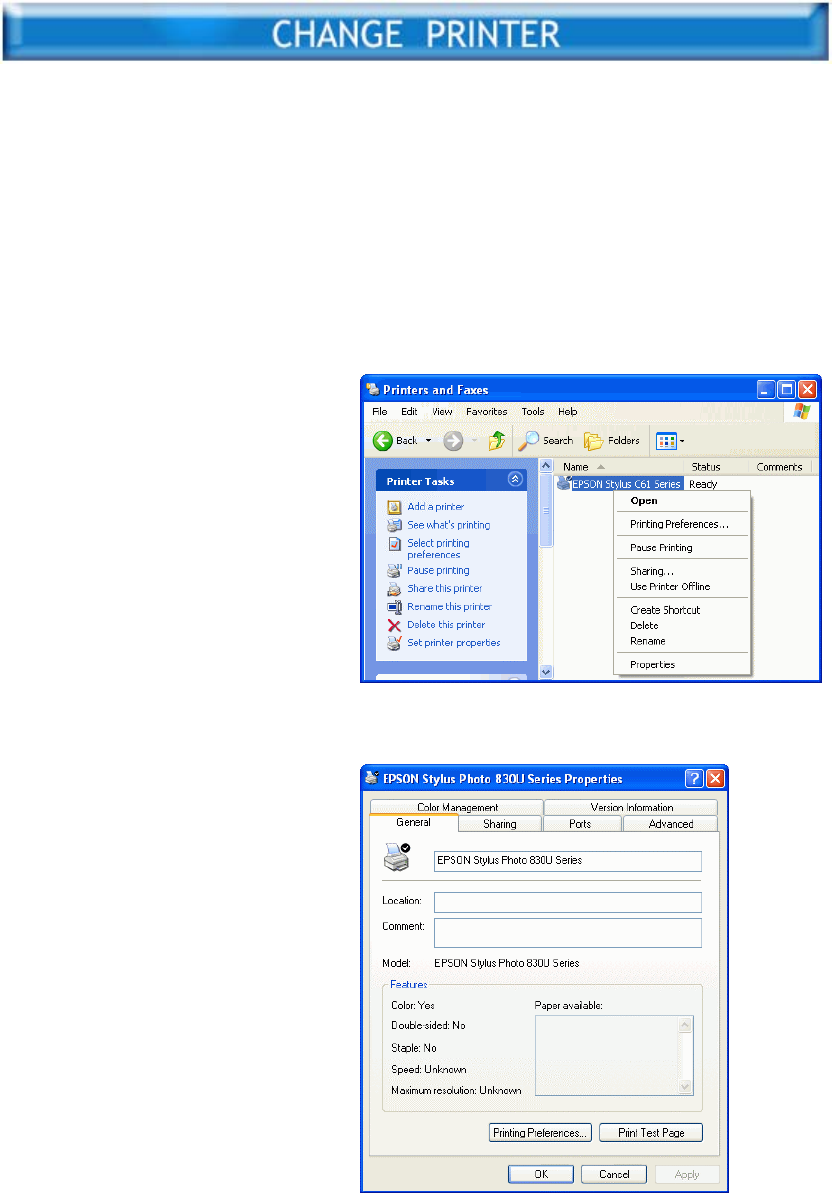This screenshot has width=832, height=1193.
Task: Select the EPSON Stylus C61 printer icon
Action: click(564, 483)
